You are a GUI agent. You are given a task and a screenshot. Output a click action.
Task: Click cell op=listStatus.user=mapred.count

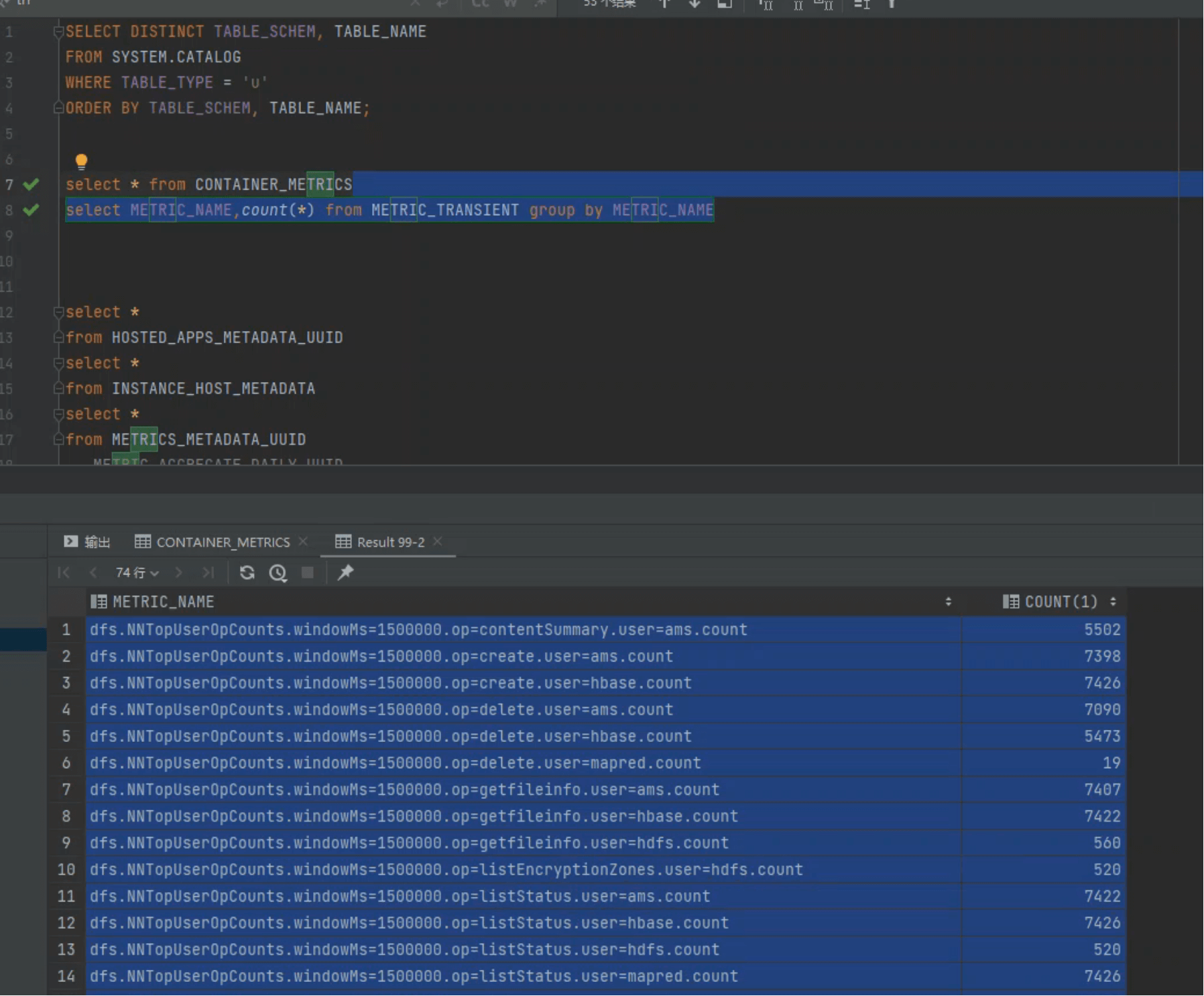(x=523, y=976)
